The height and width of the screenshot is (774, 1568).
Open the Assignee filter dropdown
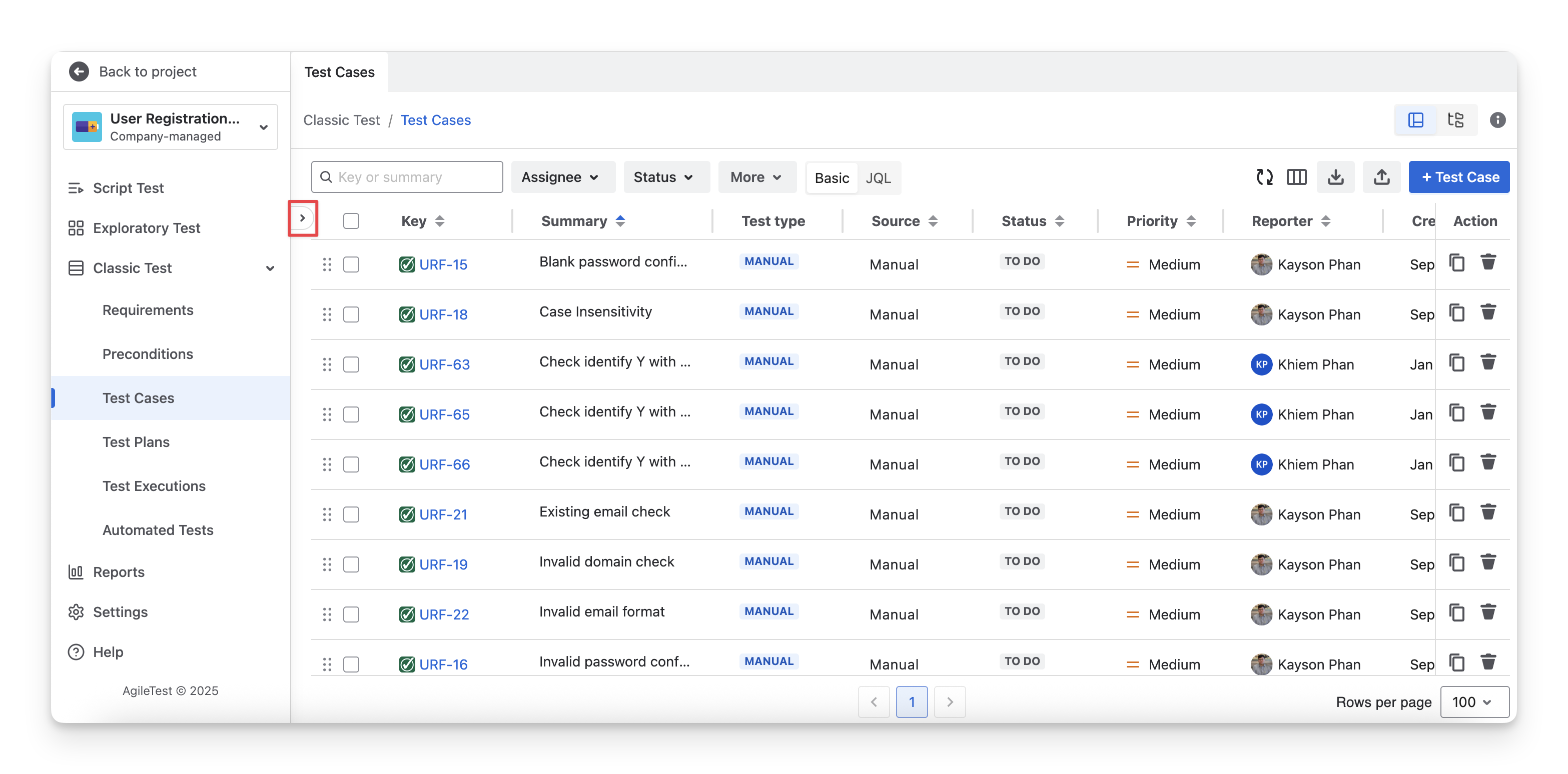coord(560,177)
